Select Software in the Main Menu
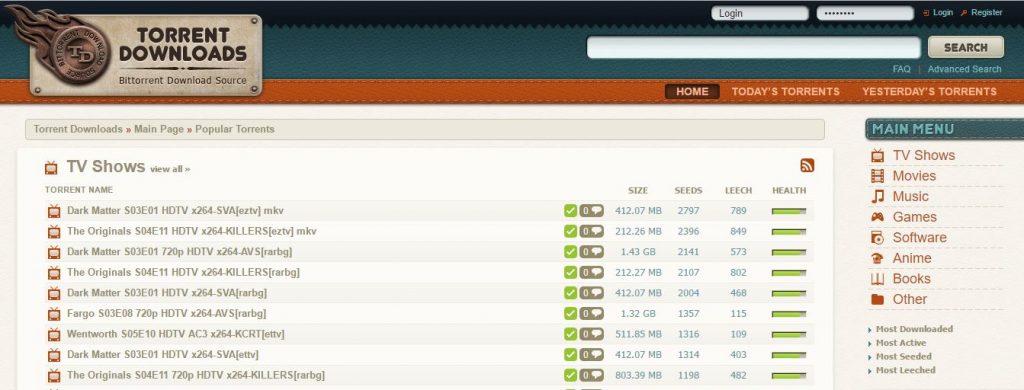This screenshot has width=1024, height=390. coord(920,238)
